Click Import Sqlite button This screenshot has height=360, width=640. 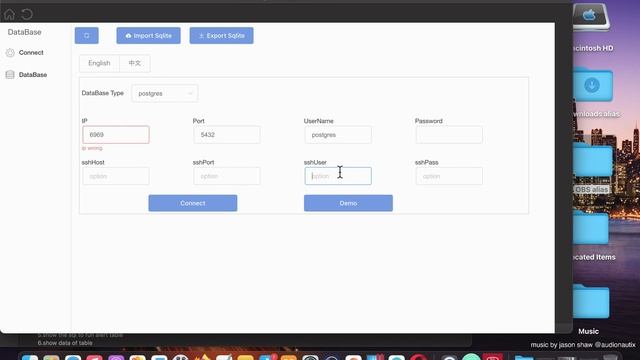149,36
